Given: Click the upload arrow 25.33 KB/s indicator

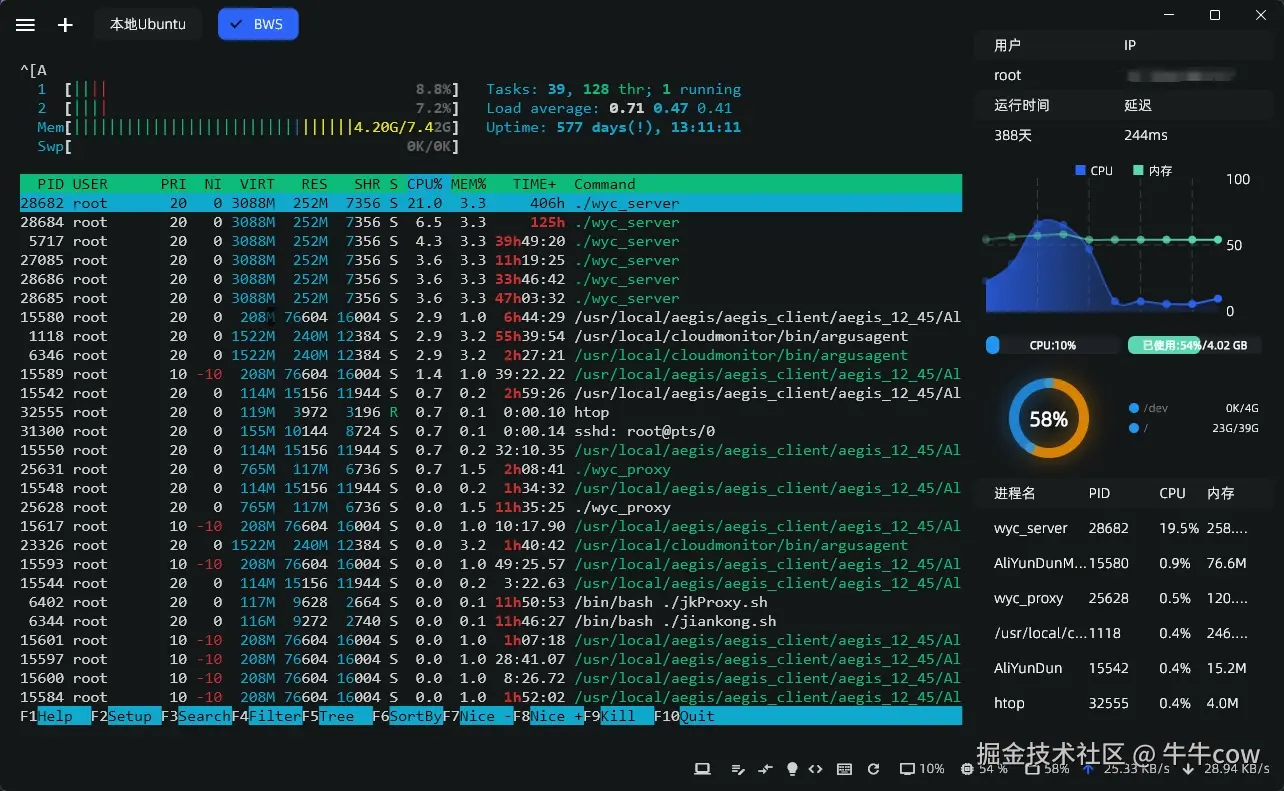Looking at the screenshot, I should pos(1126,769).
